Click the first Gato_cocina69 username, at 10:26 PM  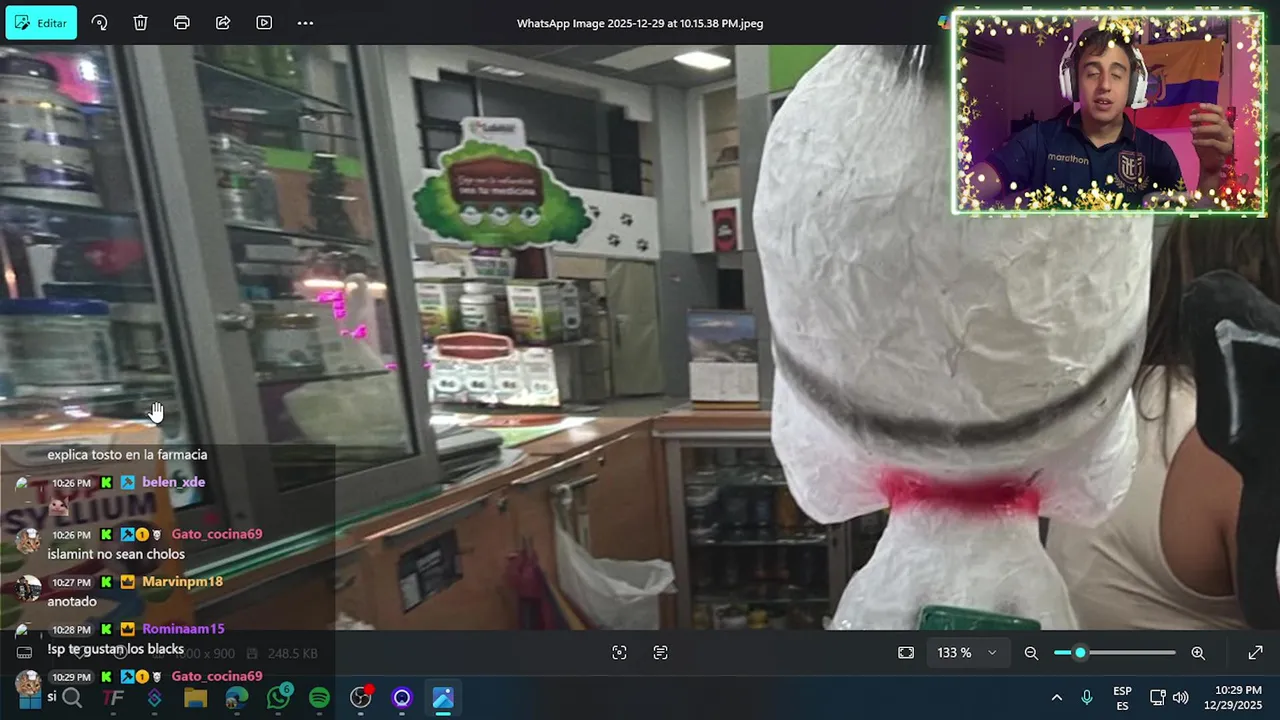[216, 534]
